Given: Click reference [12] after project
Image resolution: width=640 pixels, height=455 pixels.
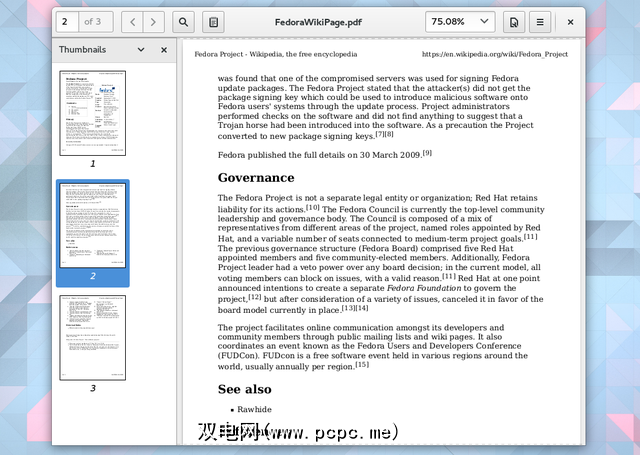Looking at the screenshot, I should click(x=255, y=297).
